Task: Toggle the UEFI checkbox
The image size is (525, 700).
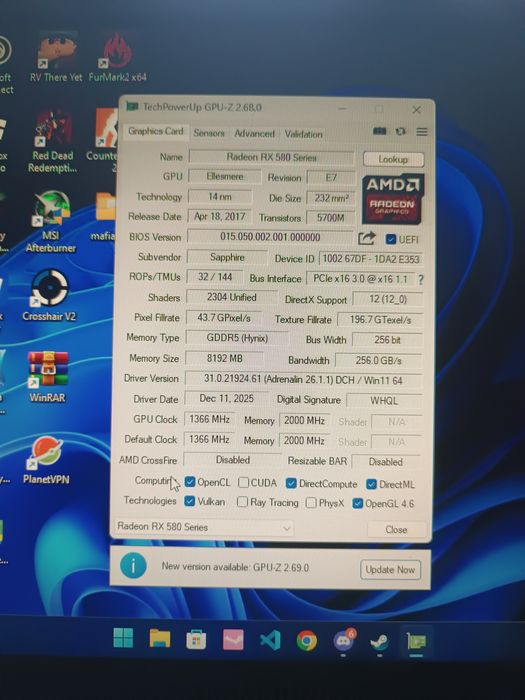Action: coord(391,239)
